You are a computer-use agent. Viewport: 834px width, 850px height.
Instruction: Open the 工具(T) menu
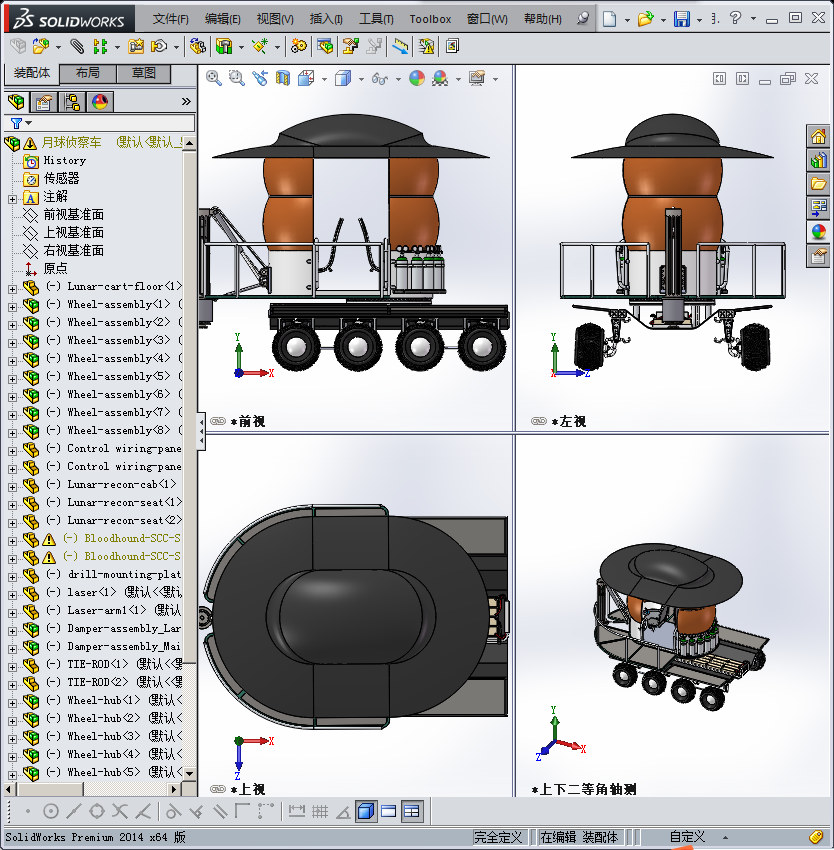point(376,19)
